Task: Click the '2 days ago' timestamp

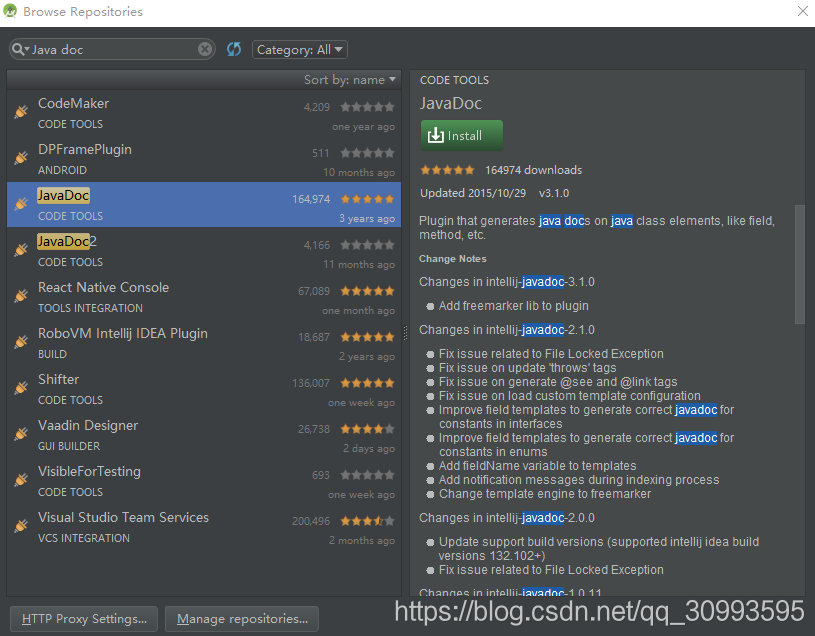Action: pyautogui.click(x=369, y=448)
